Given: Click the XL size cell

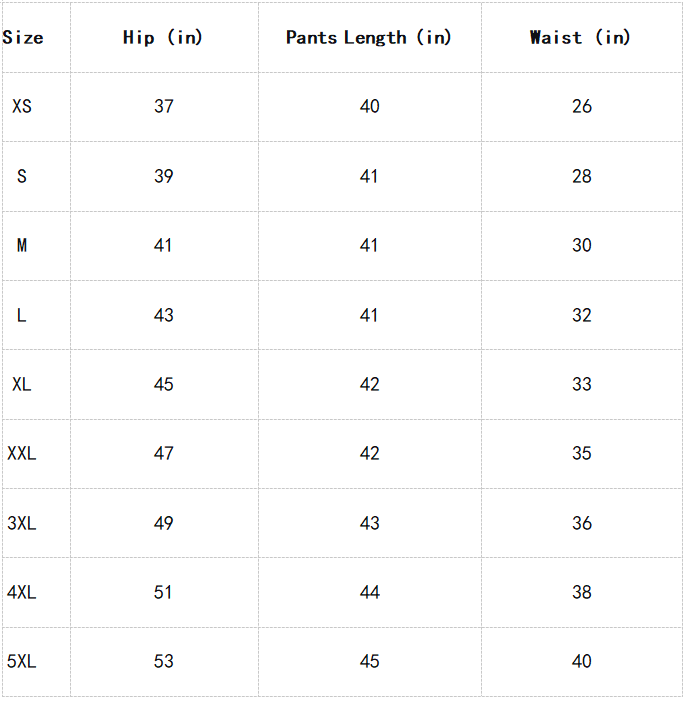Looking at the screenshot, I should pyautogui.click(x=22, y=384).
